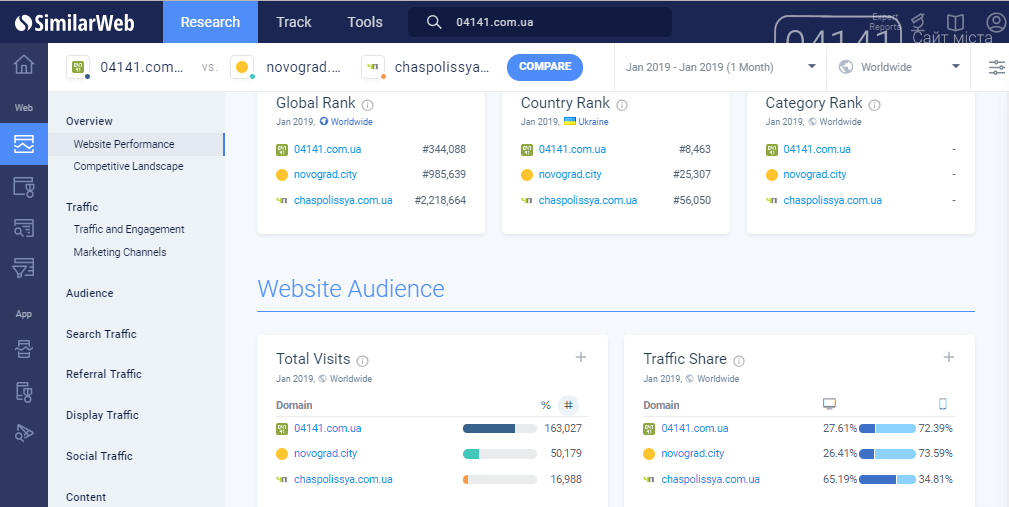Open the App analysis sidebar icon below App
The width and height of the screenshot is (1009, 507).
pyautogui.click(x=24, y=349)
